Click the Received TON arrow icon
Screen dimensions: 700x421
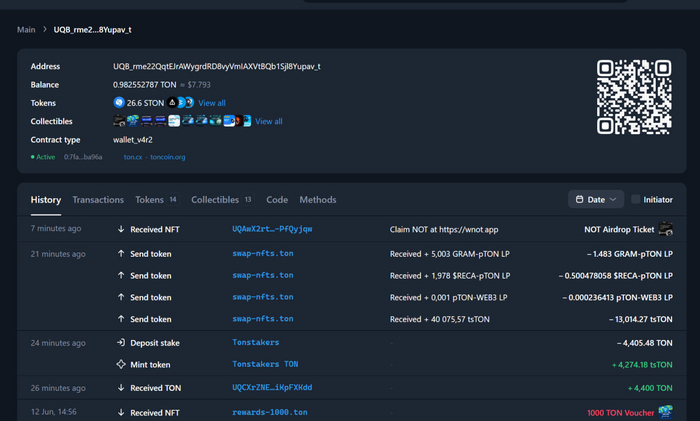point(121,387)
